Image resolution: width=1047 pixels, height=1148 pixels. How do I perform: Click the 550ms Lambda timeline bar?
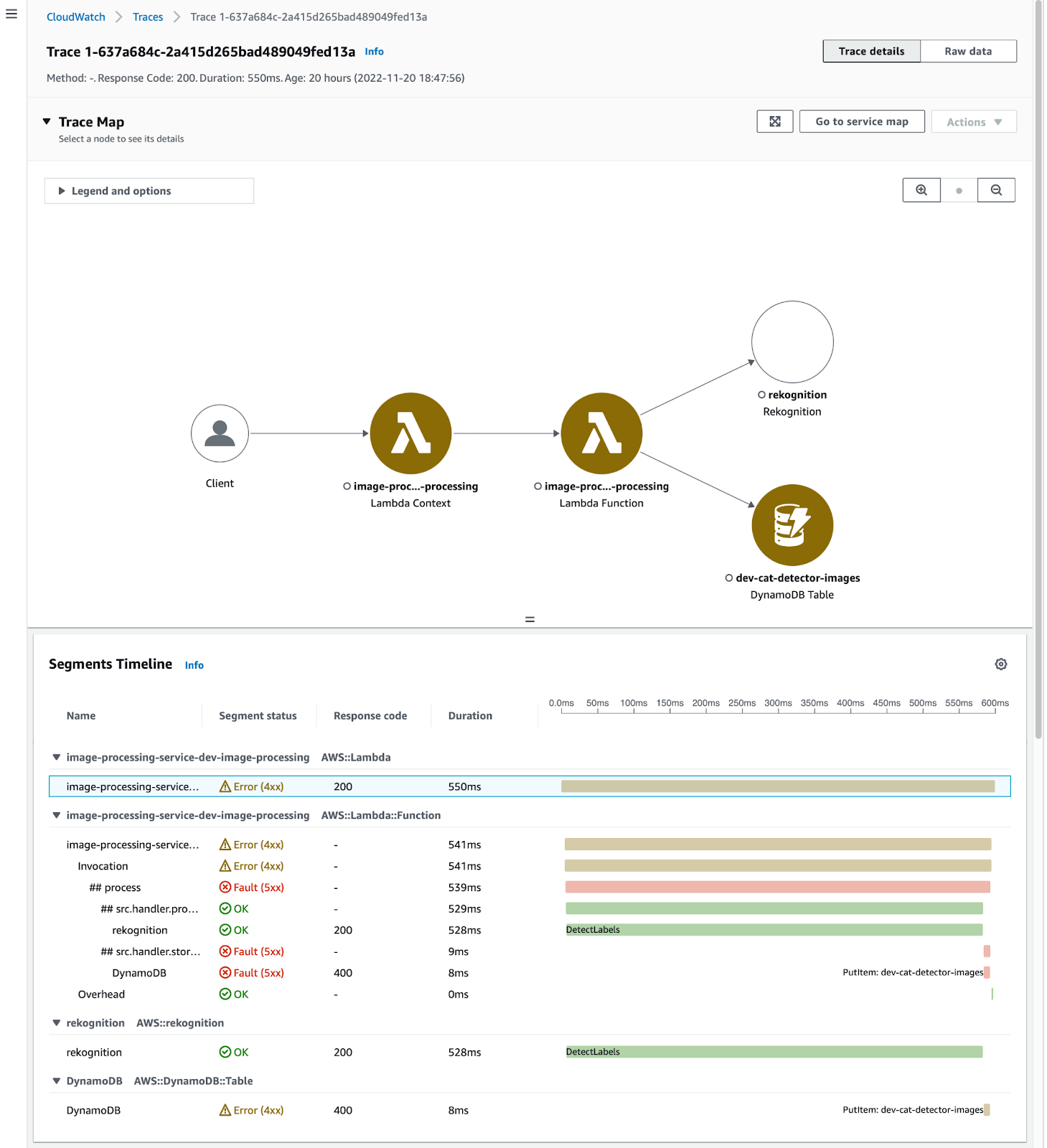coord(778,786)
